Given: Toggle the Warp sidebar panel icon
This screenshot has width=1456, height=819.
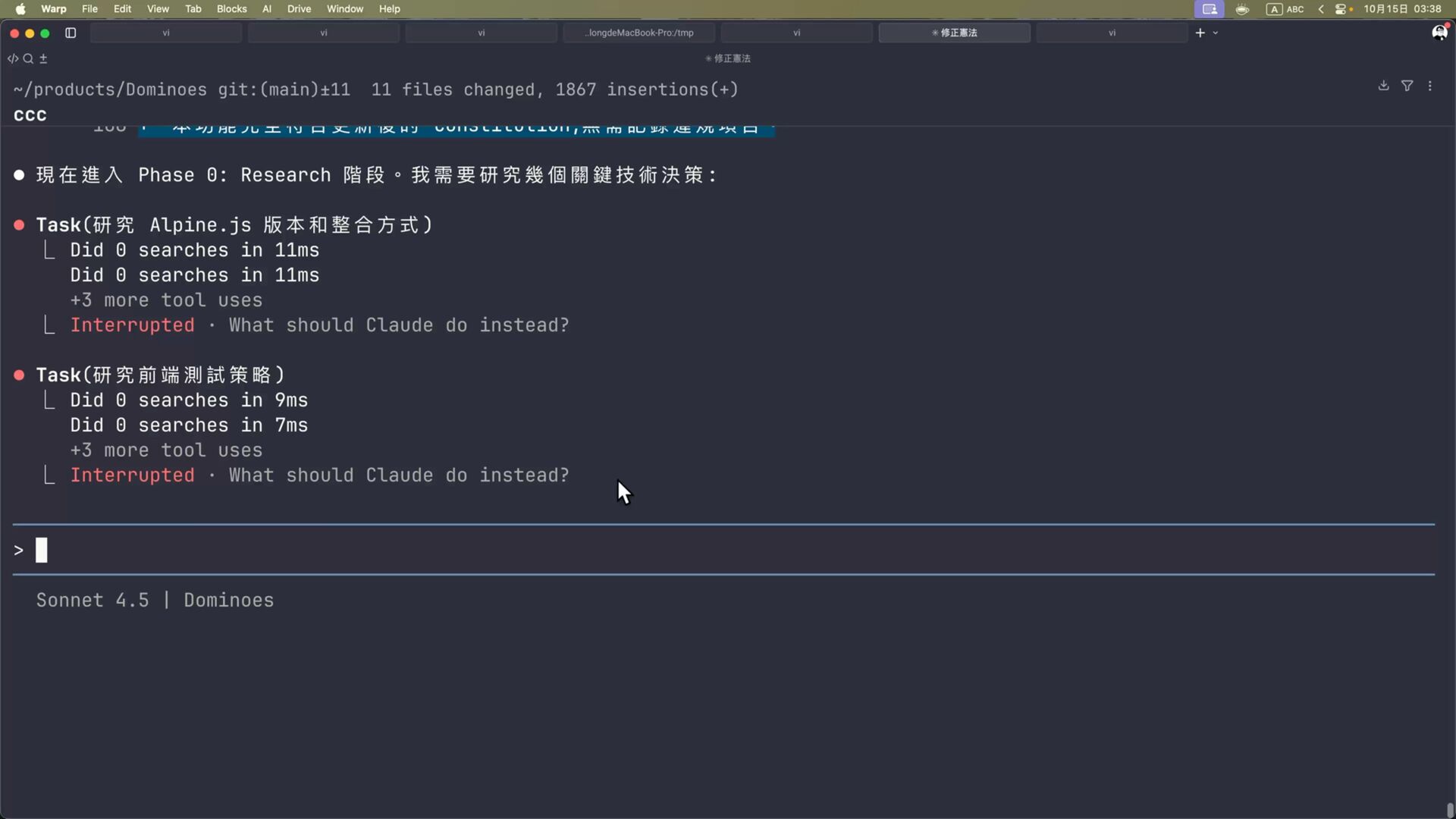Looking at the screenshot, I should (71, 33).
